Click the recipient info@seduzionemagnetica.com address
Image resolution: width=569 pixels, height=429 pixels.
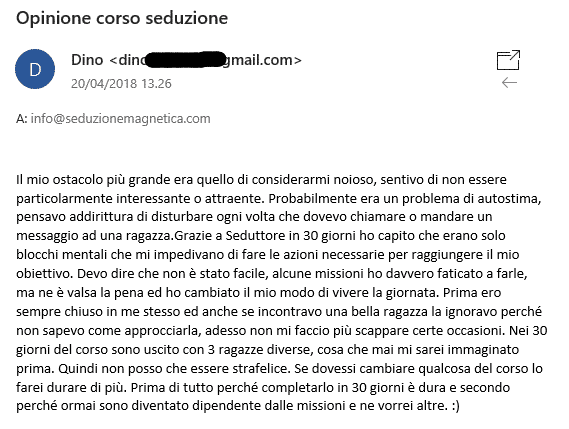(120, 119)
